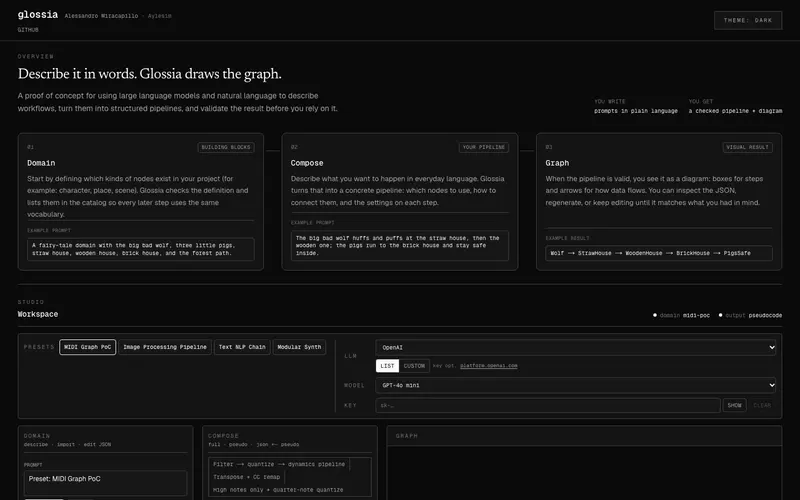This screenshot has width=800, height=500.
Task: Click the BUILDING BLOCKS badge on Domain card
Action: pyautogui.click(x=226, y=147)
